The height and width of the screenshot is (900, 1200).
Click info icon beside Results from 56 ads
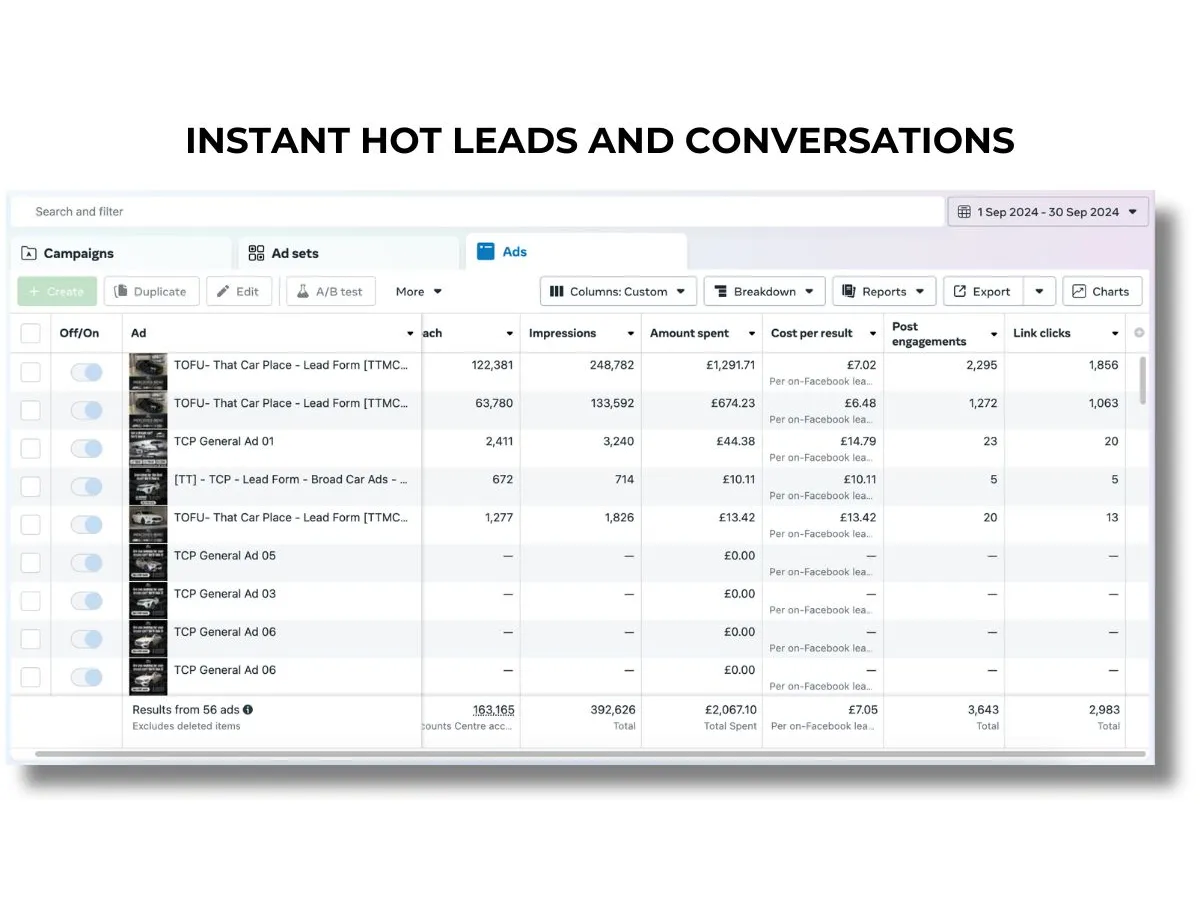click(248, 710)
